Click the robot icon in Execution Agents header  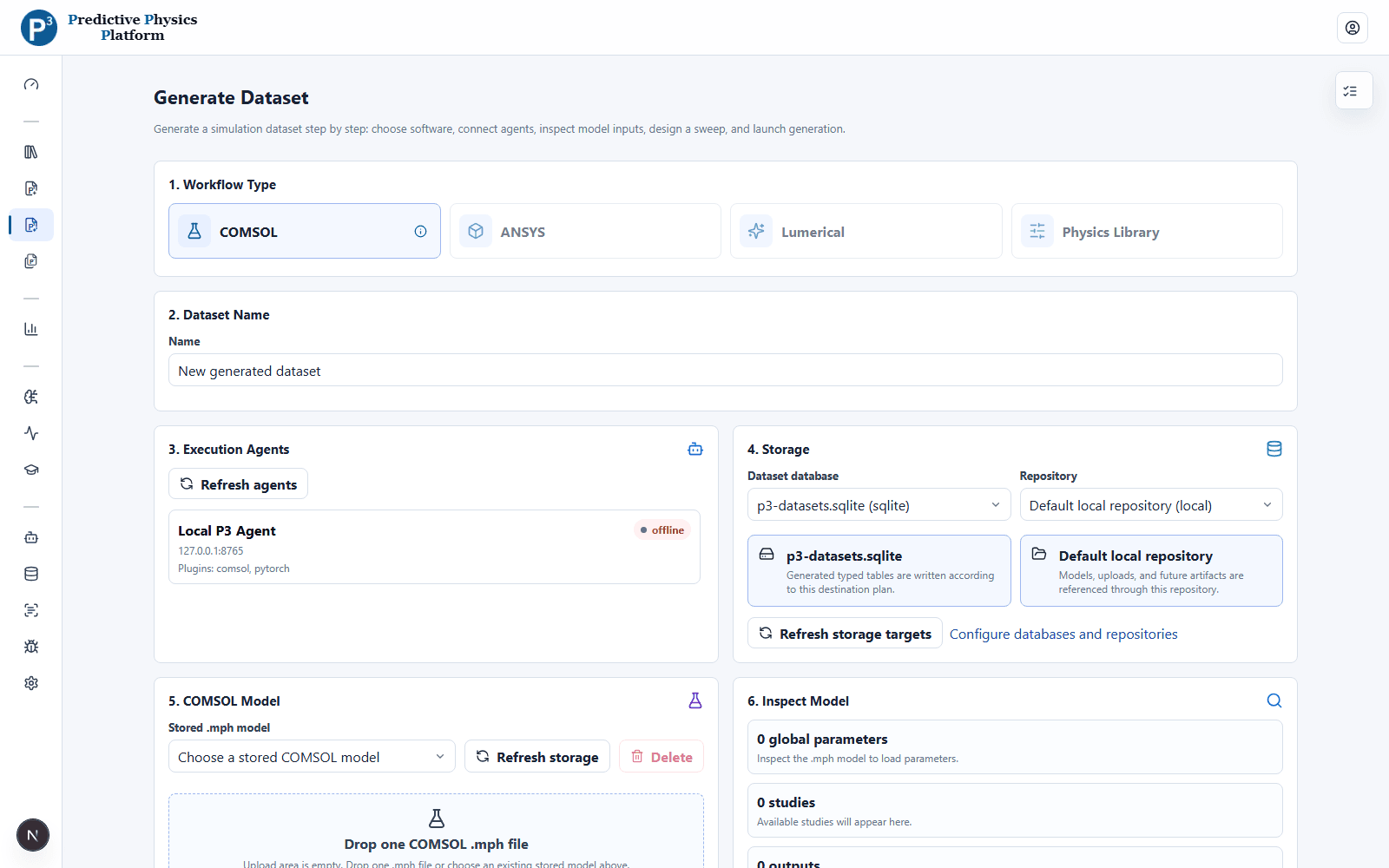695,449
